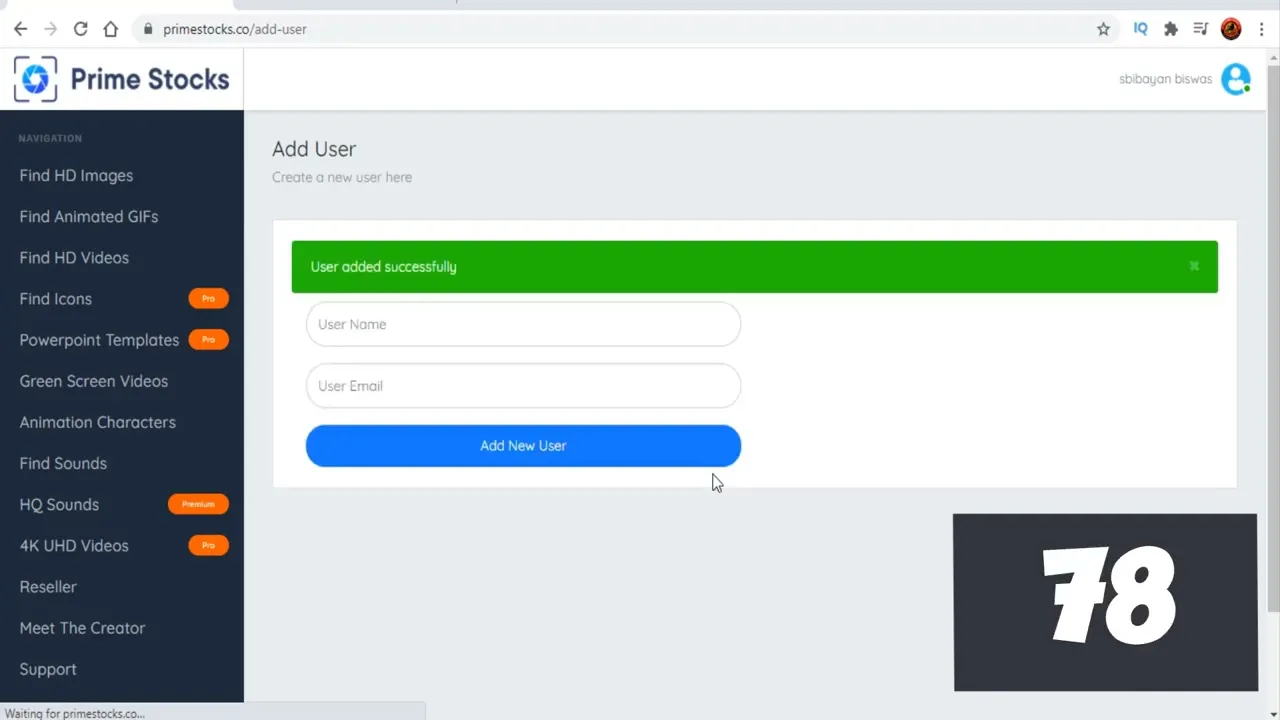Open HQ Sounds menu item
The width and height of the screenshot is (1280, 720).
coord(59,504)
